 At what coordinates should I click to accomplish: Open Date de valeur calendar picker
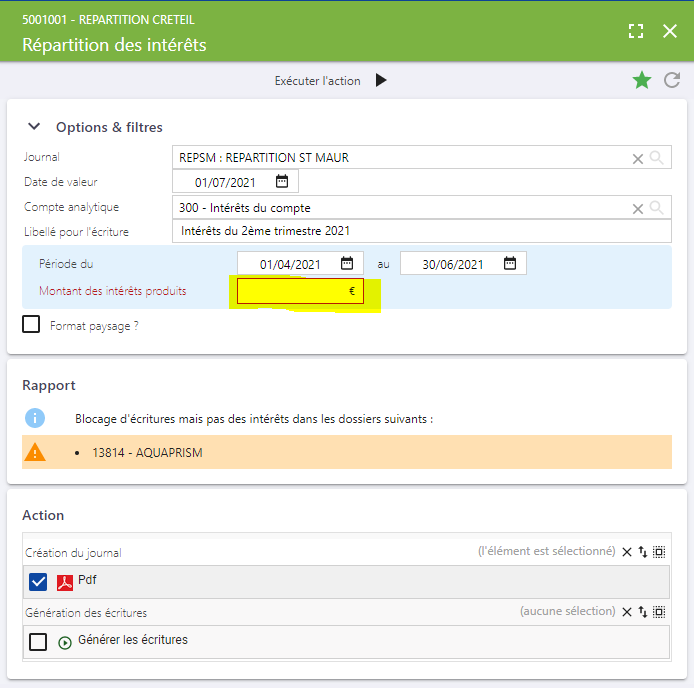tap(282, 181)
